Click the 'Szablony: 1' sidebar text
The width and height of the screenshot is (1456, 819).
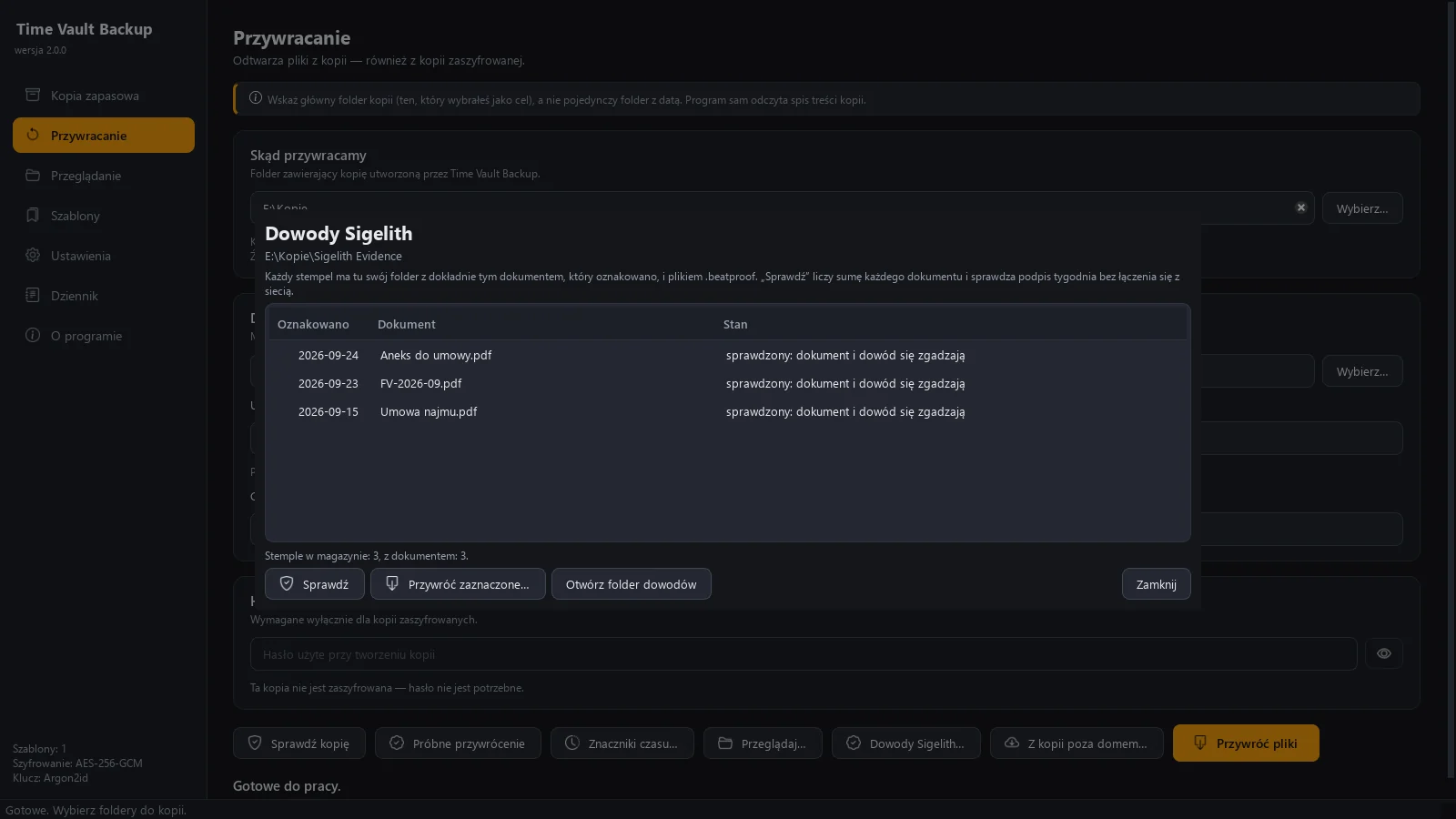39,749
